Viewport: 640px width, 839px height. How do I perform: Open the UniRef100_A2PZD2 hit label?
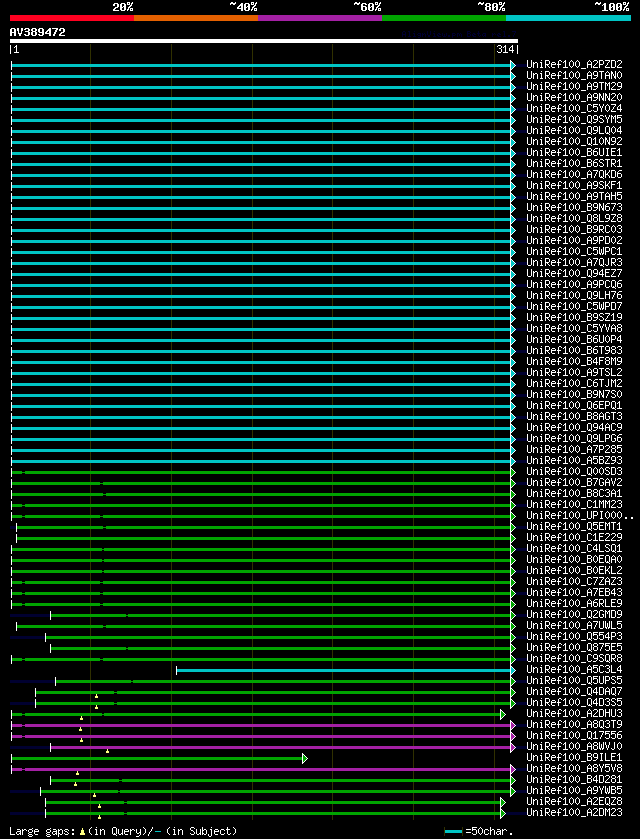574,65
